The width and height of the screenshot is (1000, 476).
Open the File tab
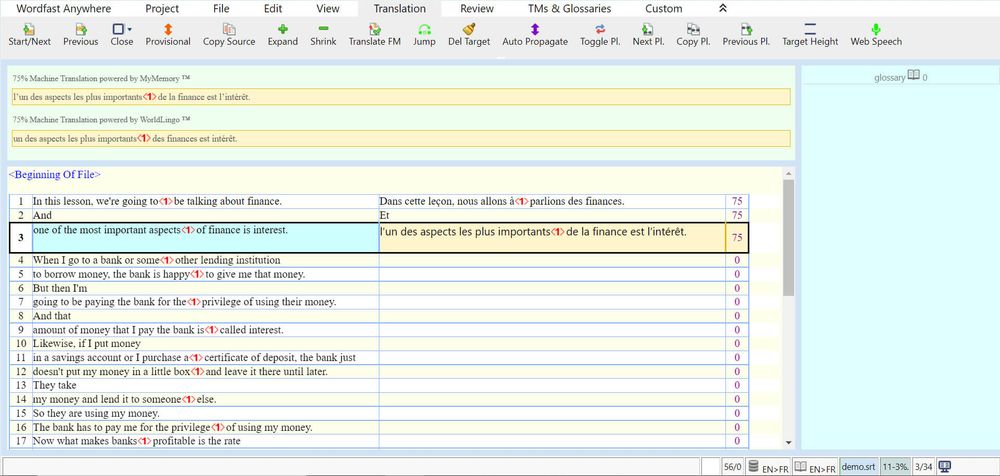pyautogui.click(x=221, y=8)
